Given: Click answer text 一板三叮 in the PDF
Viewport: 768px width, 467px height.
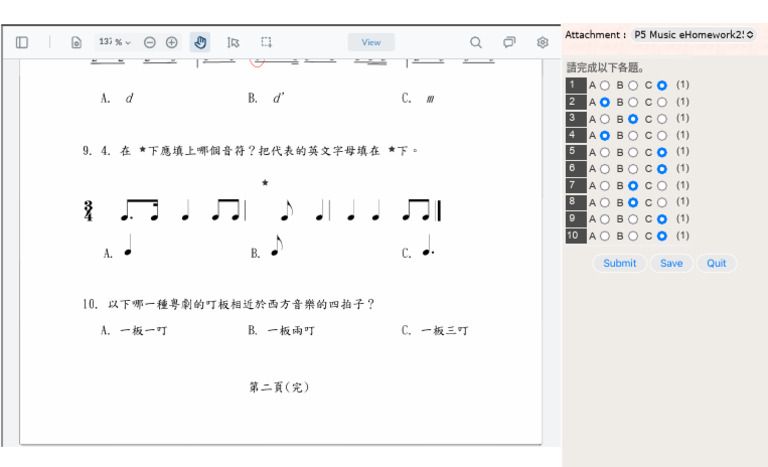Looking at the screenshot, I should 445,331.
